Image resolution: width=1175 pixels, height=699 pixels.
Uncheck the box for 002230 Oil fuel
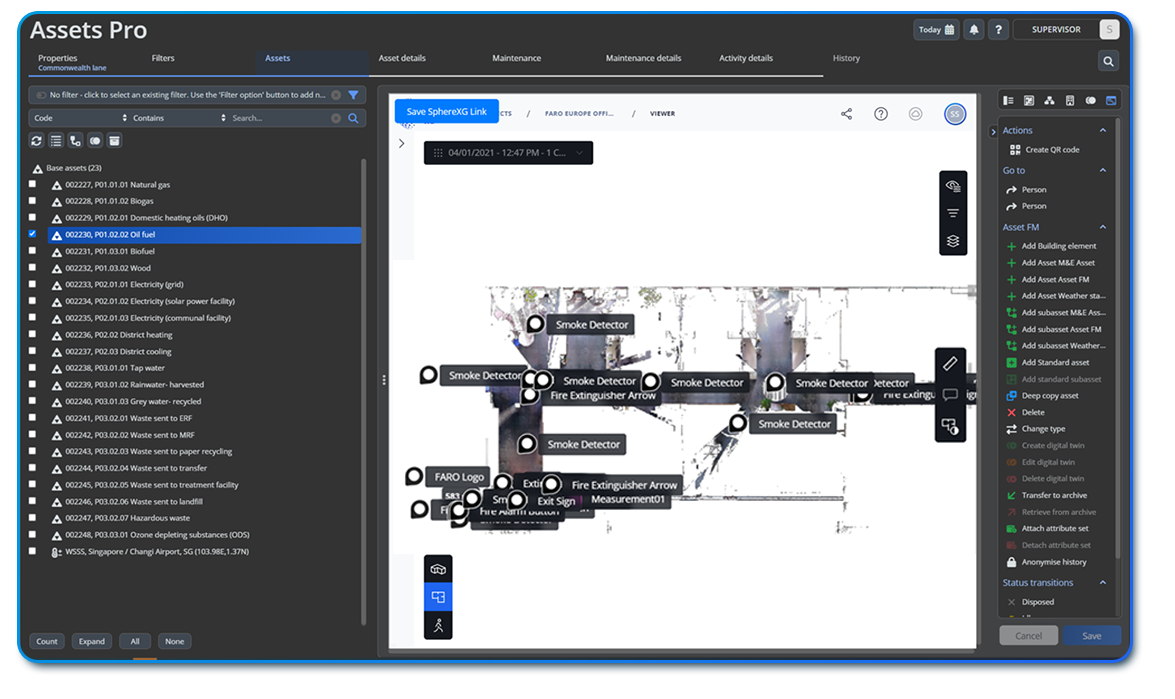(32, 234)
